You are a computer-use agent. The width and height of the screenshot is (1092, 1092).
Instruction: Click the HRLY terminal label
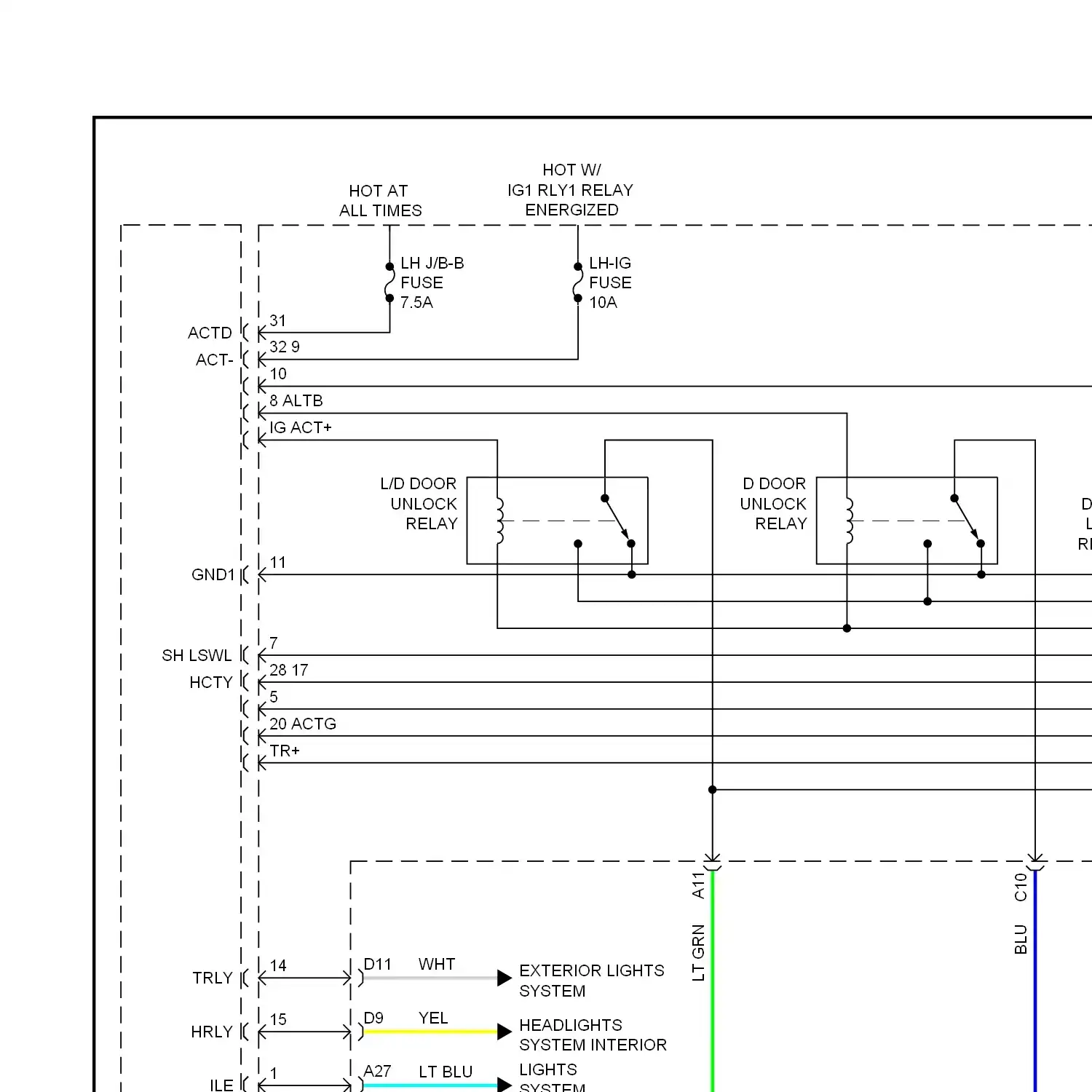click(211, 1032)
